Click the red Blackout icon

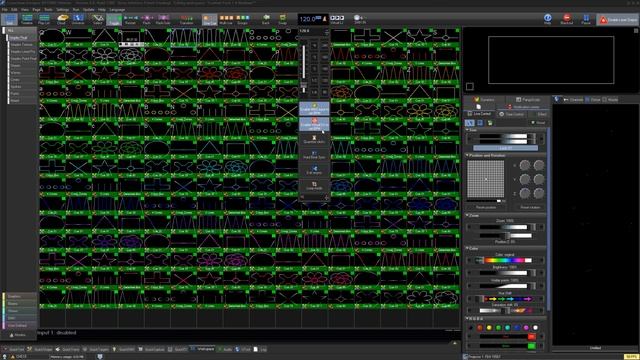[567, 19]
